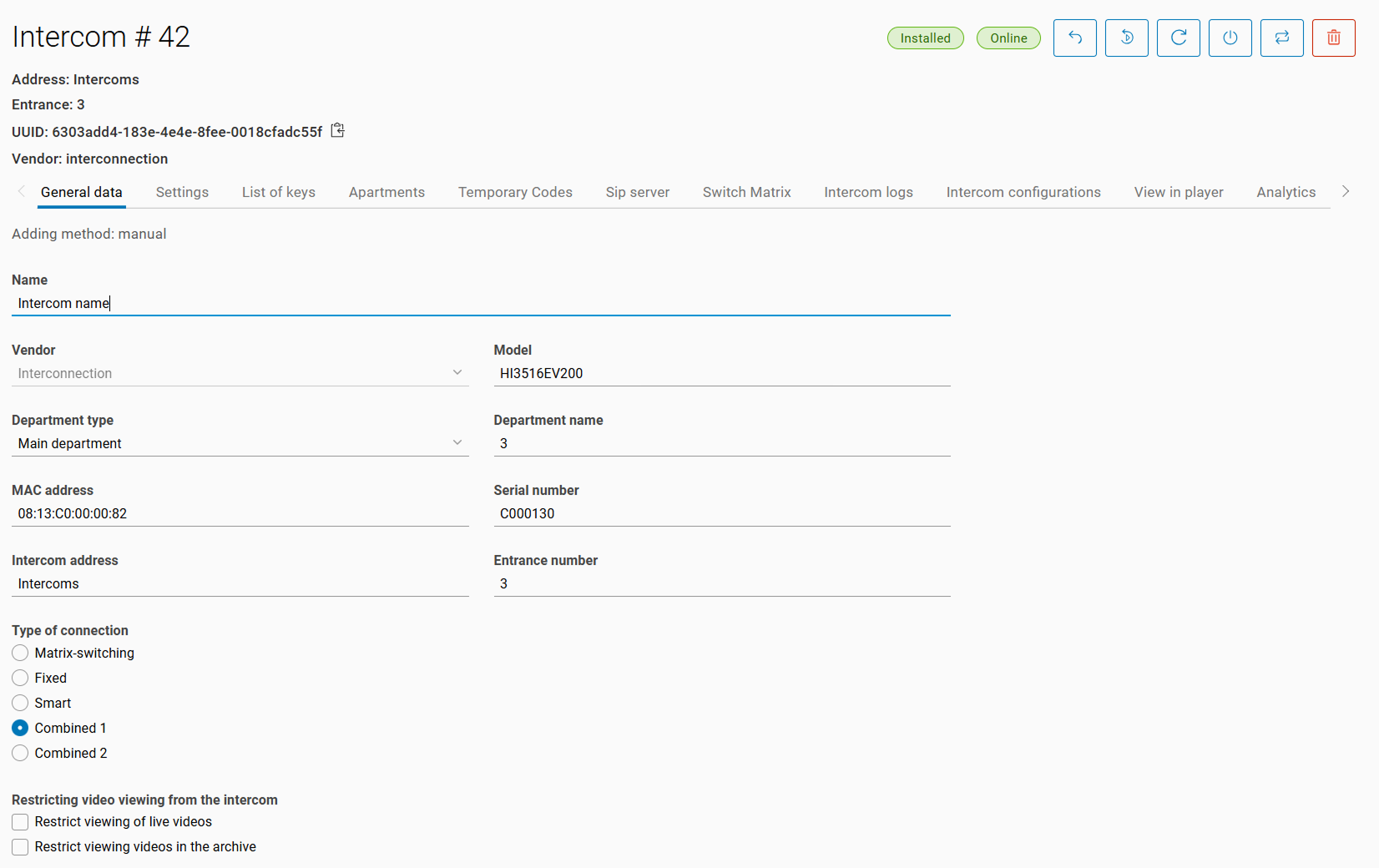Click the MAC address input field

[240, 513]
